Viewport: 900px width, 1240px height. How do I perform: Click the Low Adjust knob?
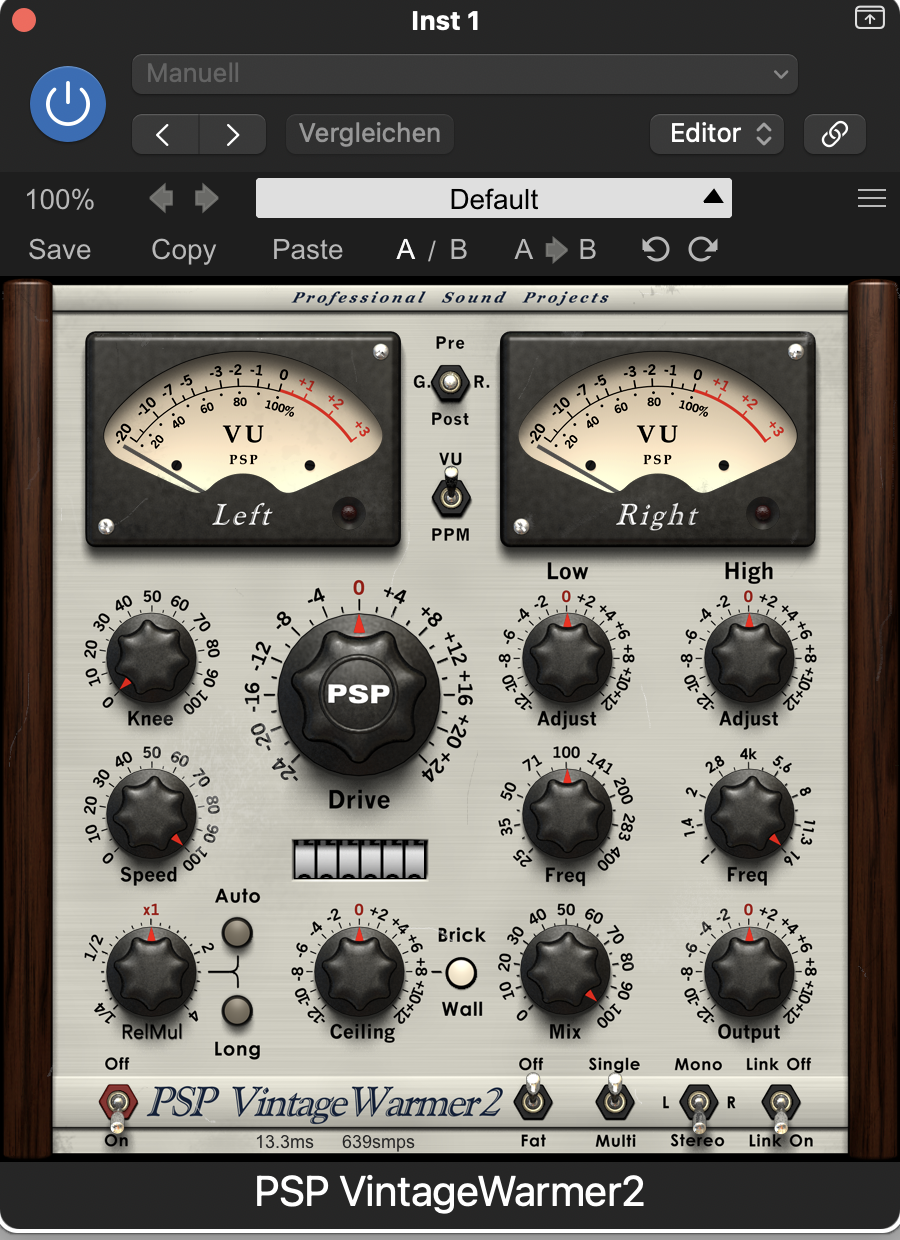pos(567,659)
